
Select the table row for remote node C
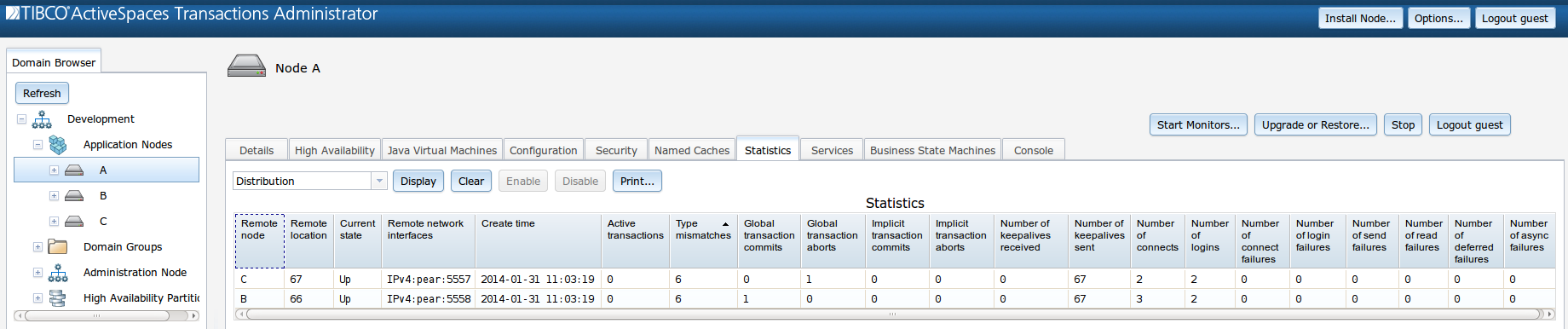pyautogui.click(x=895, y=279)
